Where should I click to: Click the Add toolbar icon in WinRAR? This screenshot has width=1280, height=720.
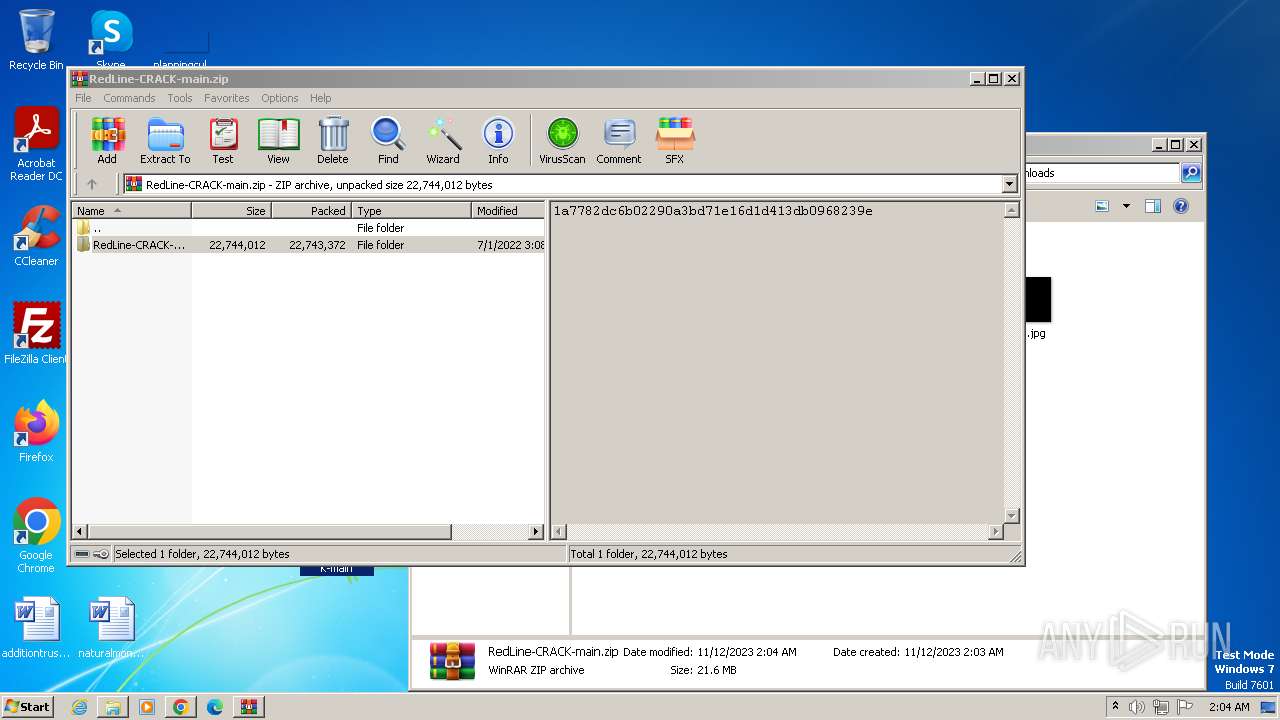pyautogui.click(x=107, y=141)
